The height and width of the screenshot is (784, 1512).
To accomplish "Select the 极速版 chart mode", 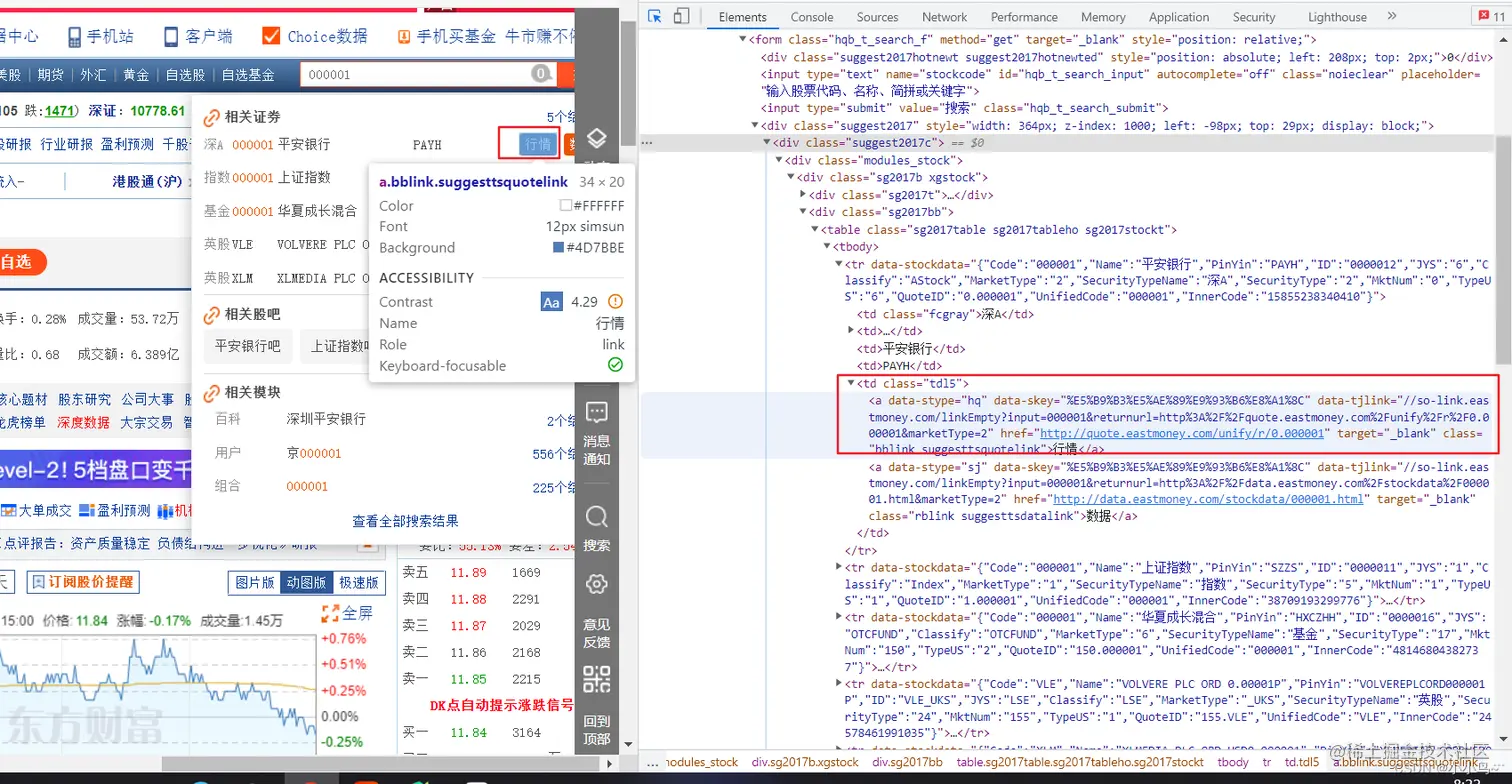I will (358, 583).
